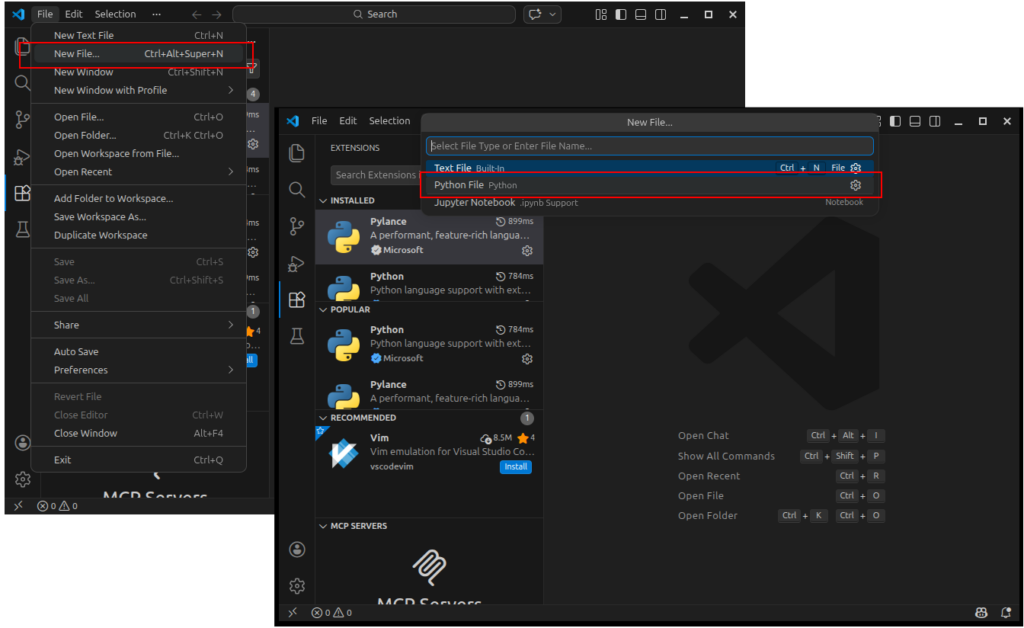Collapse the POPULAR extensions section
The image size is (1024, 628).
(322, 310)
